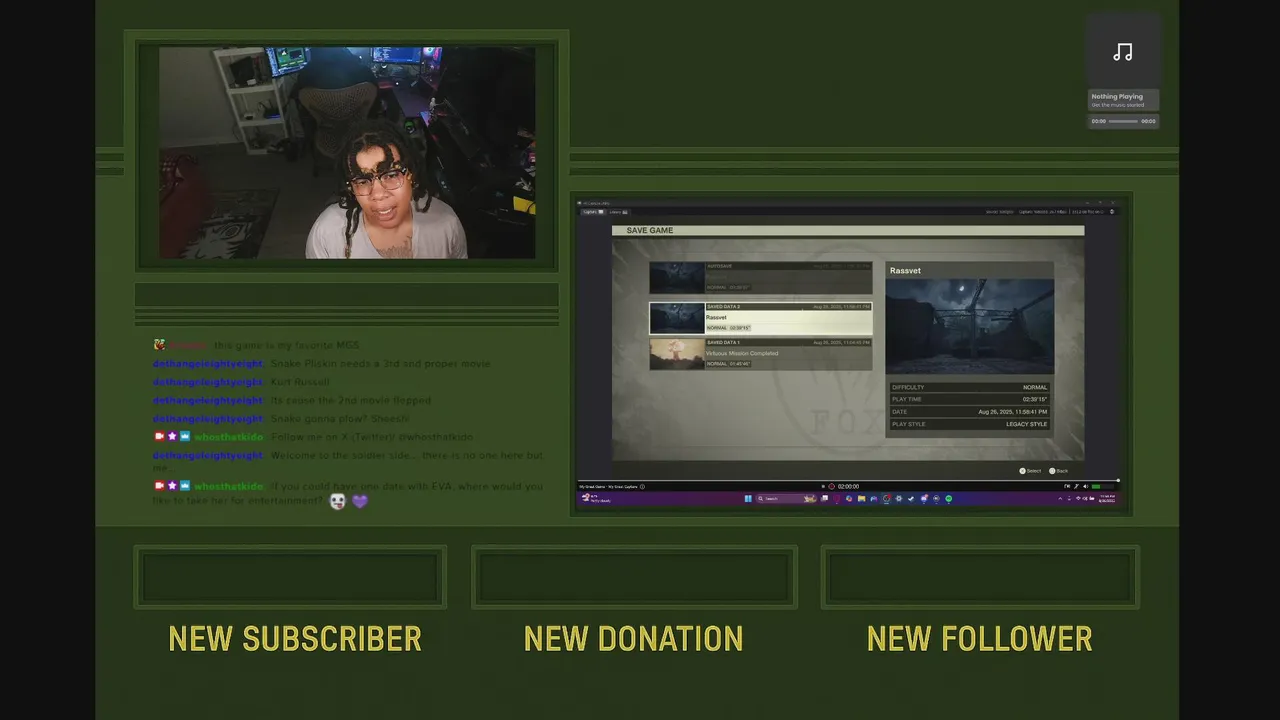Image resolution: width=1280 pixels, height=720 pixels.
Task: Click the skull-face emoji in chat
Action: point(338,501)
